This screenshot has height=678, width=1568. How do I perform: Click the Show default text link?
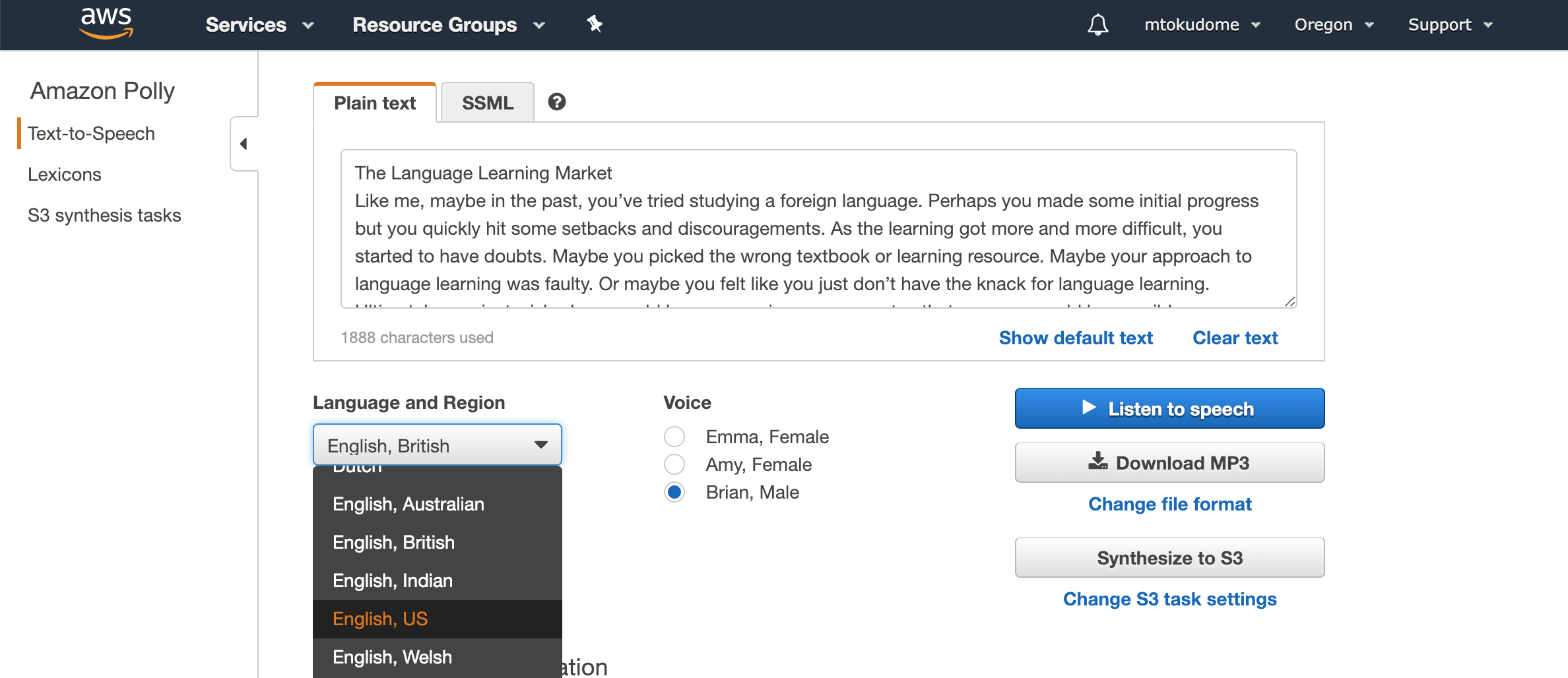click(1076, 338)
